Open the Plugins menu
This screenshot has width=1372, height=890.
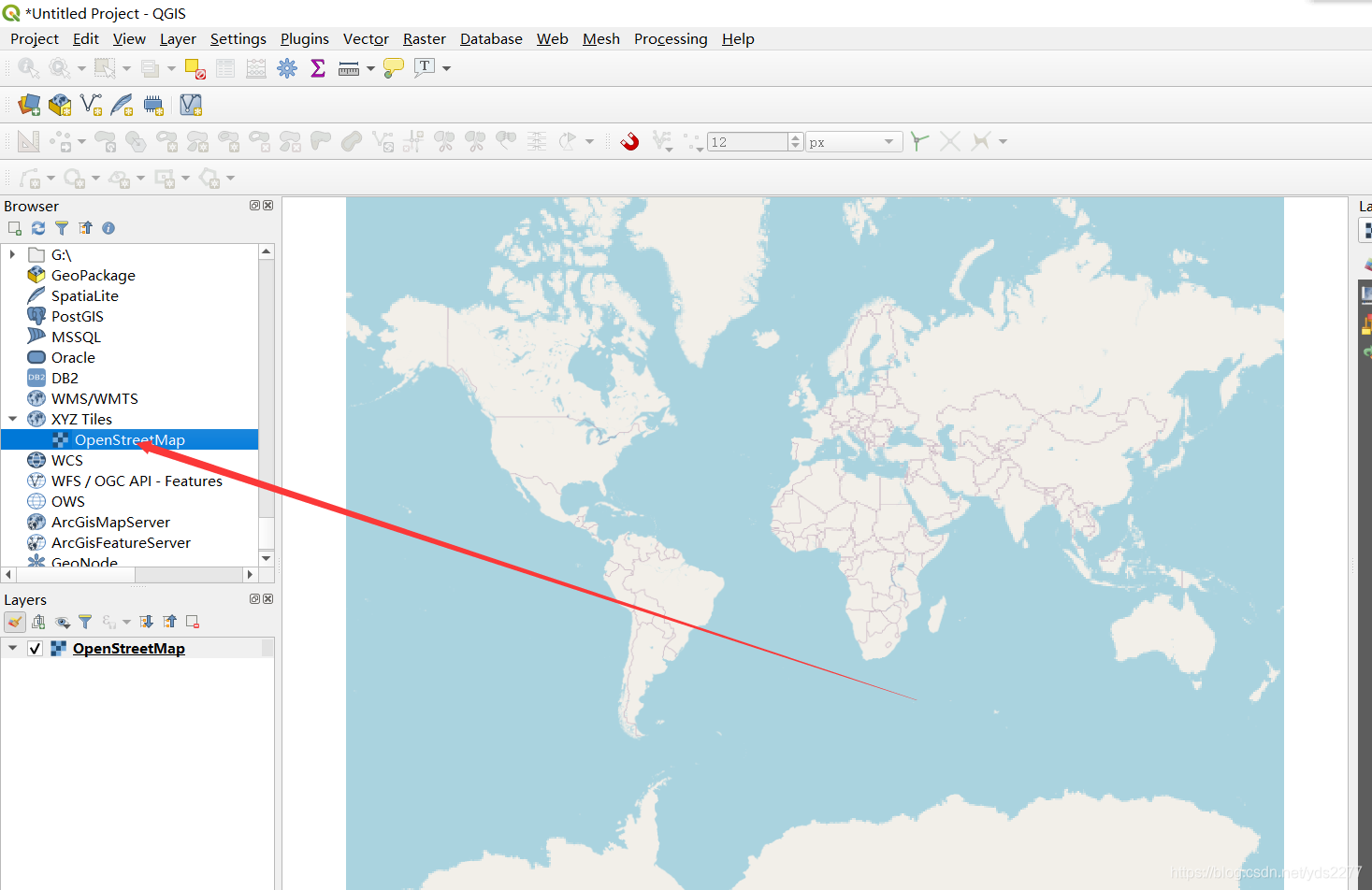(x=305, y=38)
